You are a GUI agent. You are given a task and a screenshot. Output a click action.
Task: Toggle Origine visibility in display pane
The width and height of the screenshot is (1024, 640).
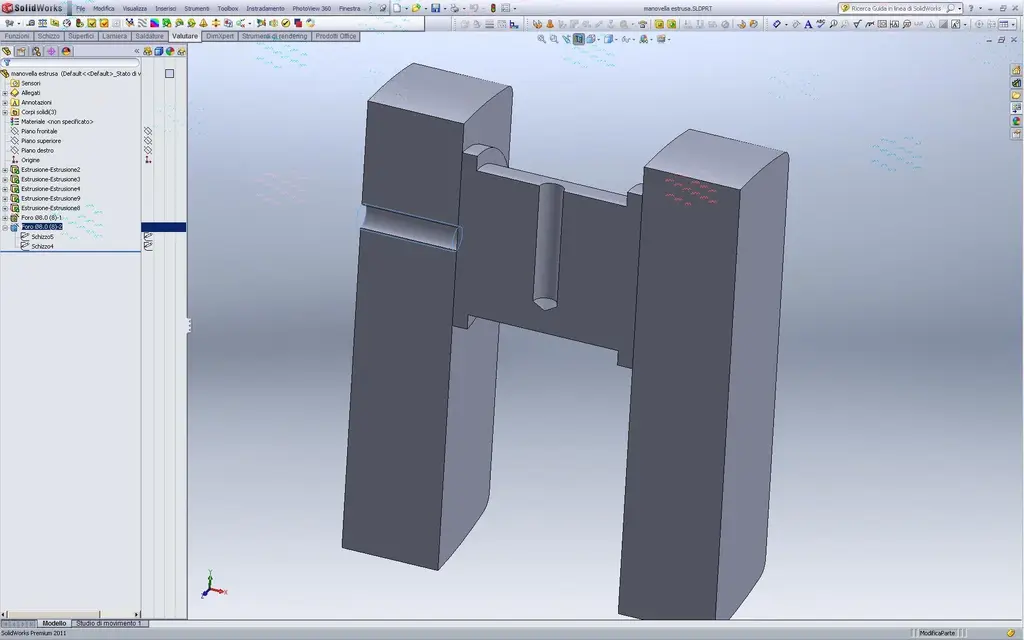point(148,159)
